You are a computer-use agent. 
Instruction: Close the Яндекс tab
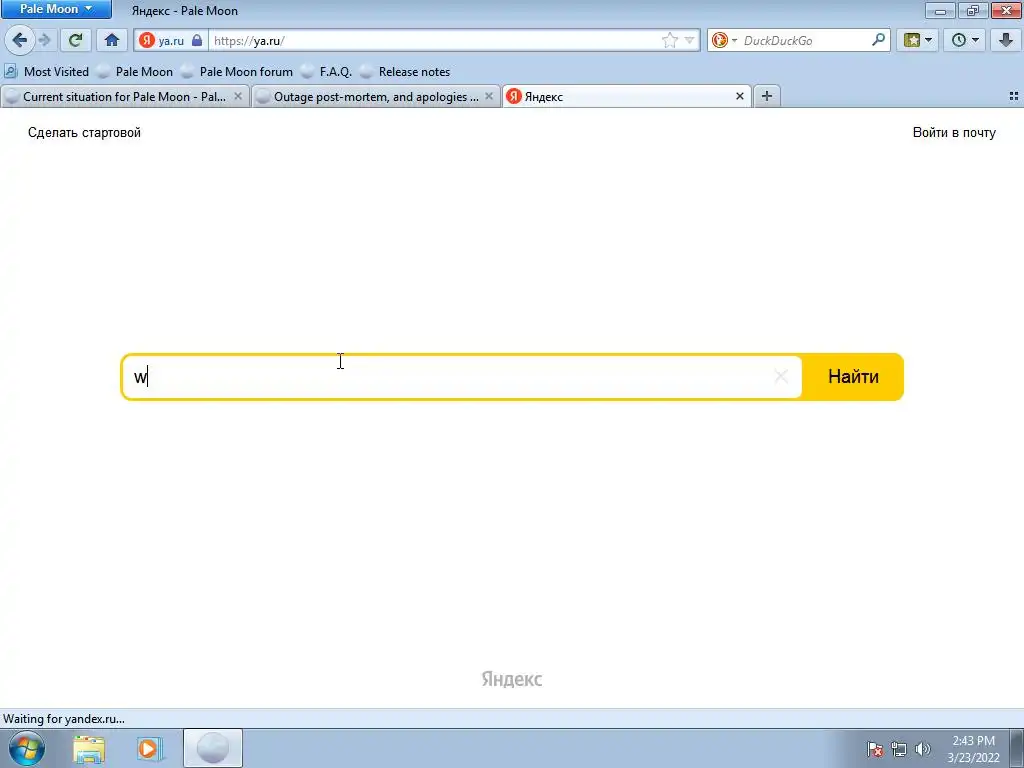tap(739, 96)
